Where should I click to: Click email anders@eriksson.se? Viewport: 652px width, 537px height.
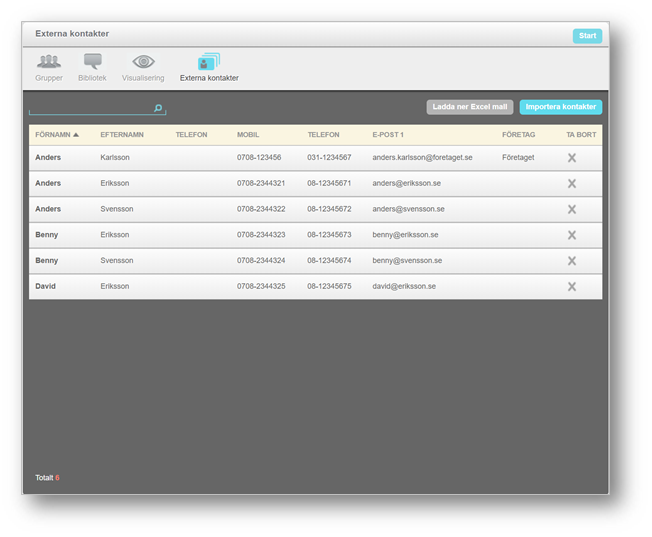coord(406,183)
